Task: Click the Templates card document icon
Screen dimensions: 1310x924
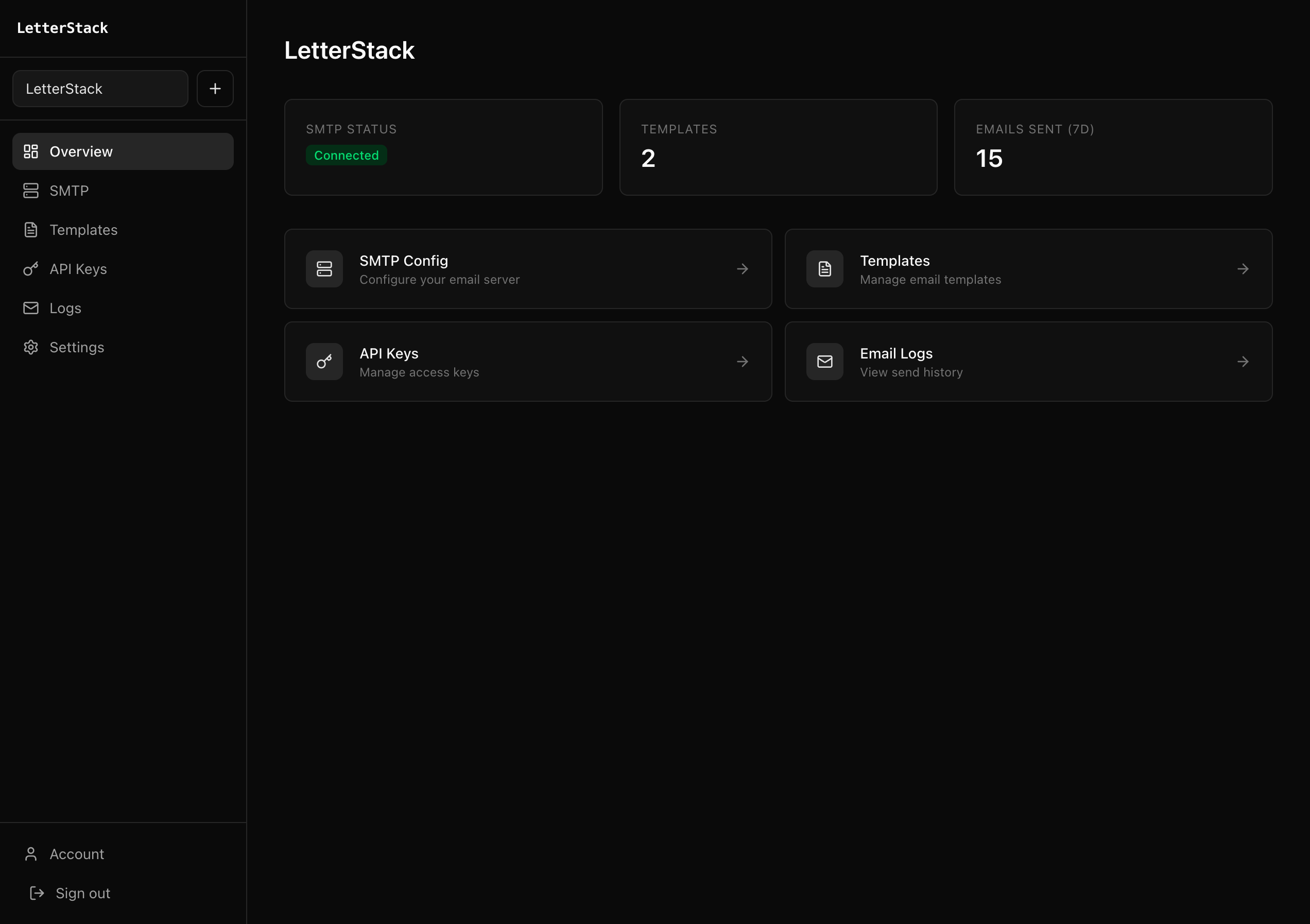Action: [824, 269]
